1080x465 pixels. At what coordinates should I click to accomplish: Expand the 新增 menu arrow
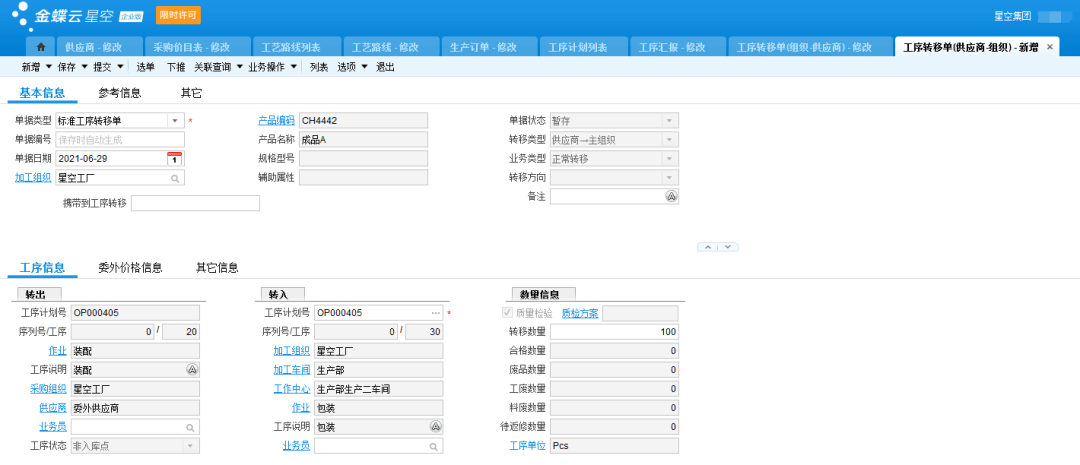(x=49, y=67)
